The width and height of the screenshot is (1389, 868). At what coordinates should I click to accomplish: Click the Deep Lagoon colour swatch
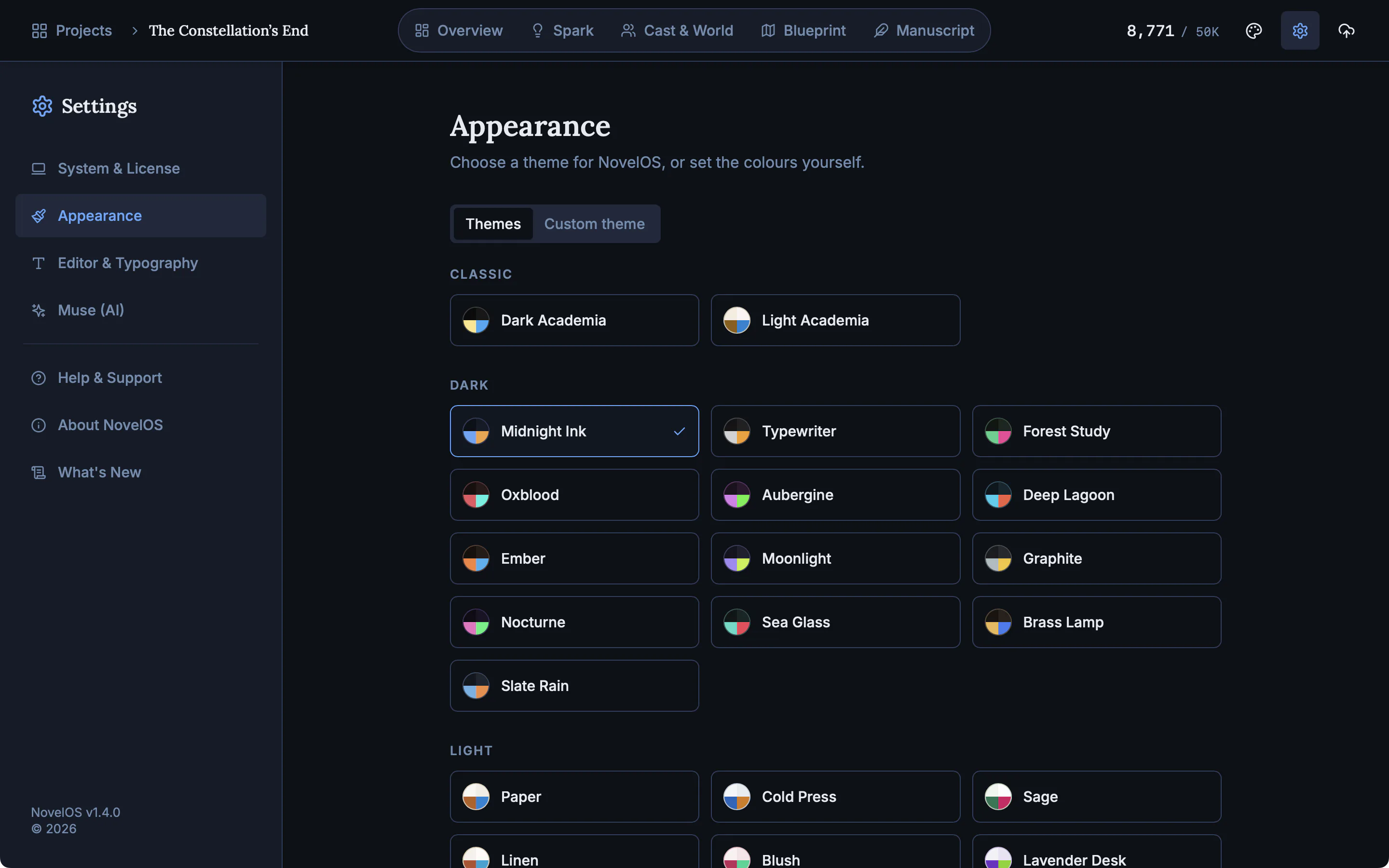click(x=998, y=495)
